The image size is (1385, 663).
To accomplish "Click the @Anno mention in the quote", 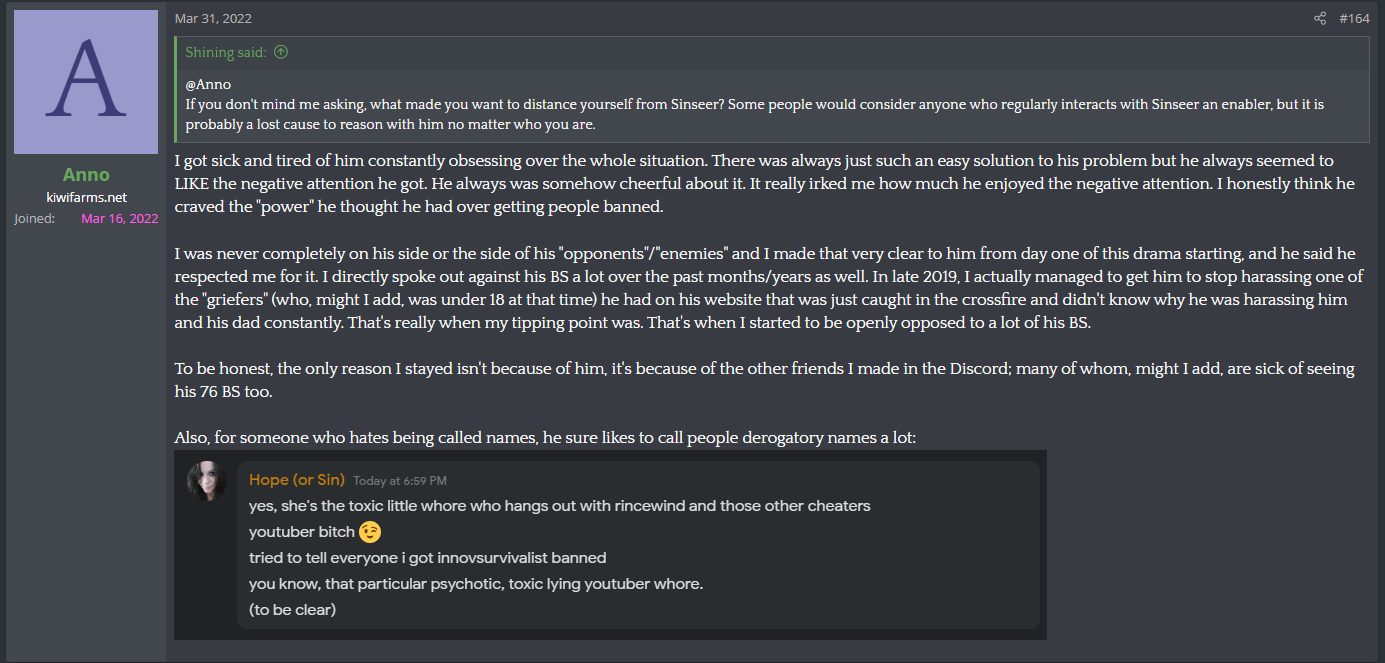I will pyautogui.click(x=208, y=85).
